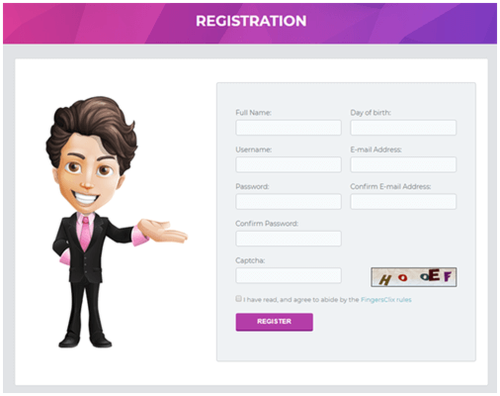Click the "Captcha:" label
Viewport: 500px width, 396px height.
click(250, 261)
